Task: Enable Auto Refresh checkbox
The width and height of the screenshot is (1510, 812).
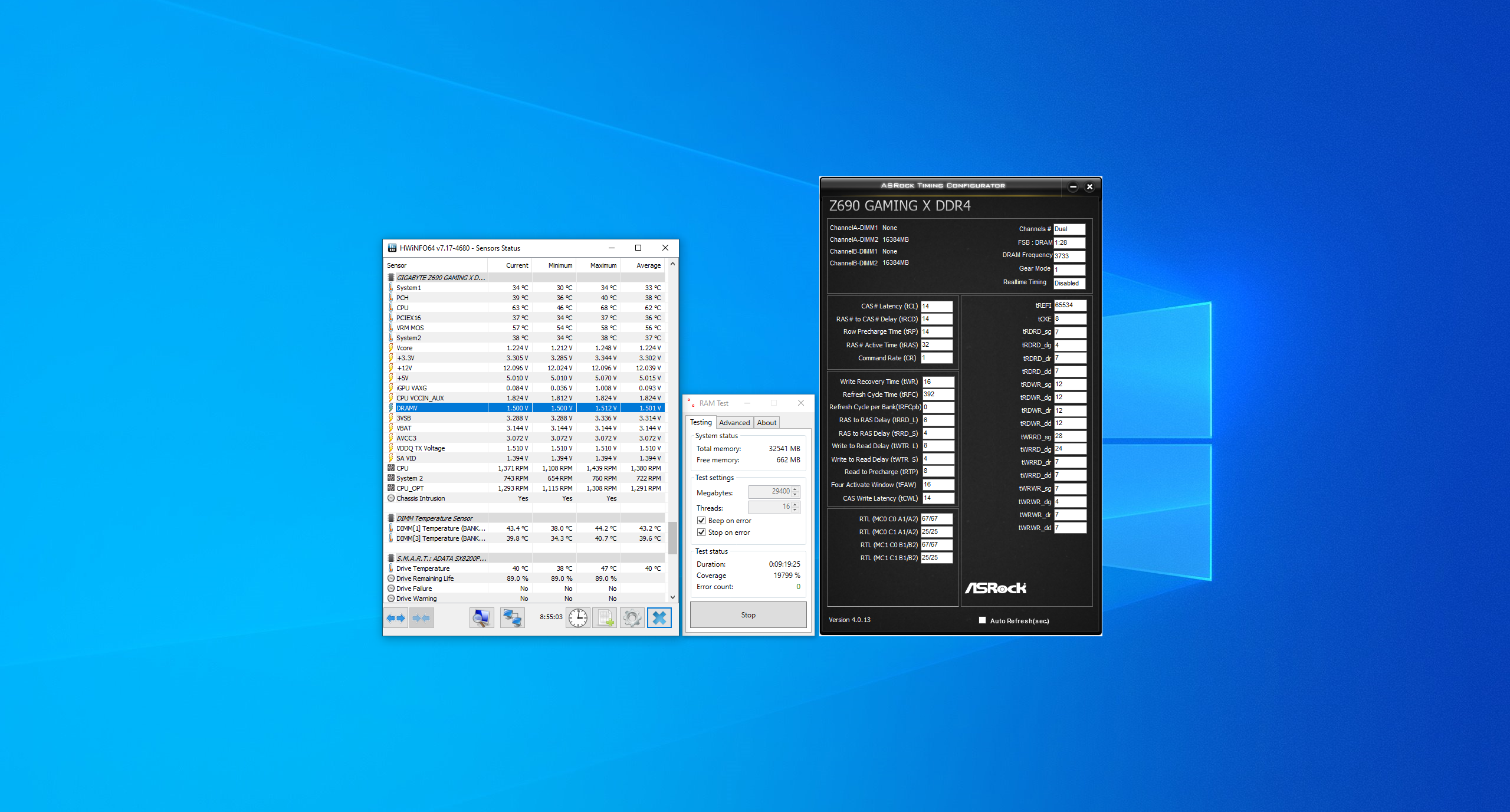Action: [x=982, y=620]
